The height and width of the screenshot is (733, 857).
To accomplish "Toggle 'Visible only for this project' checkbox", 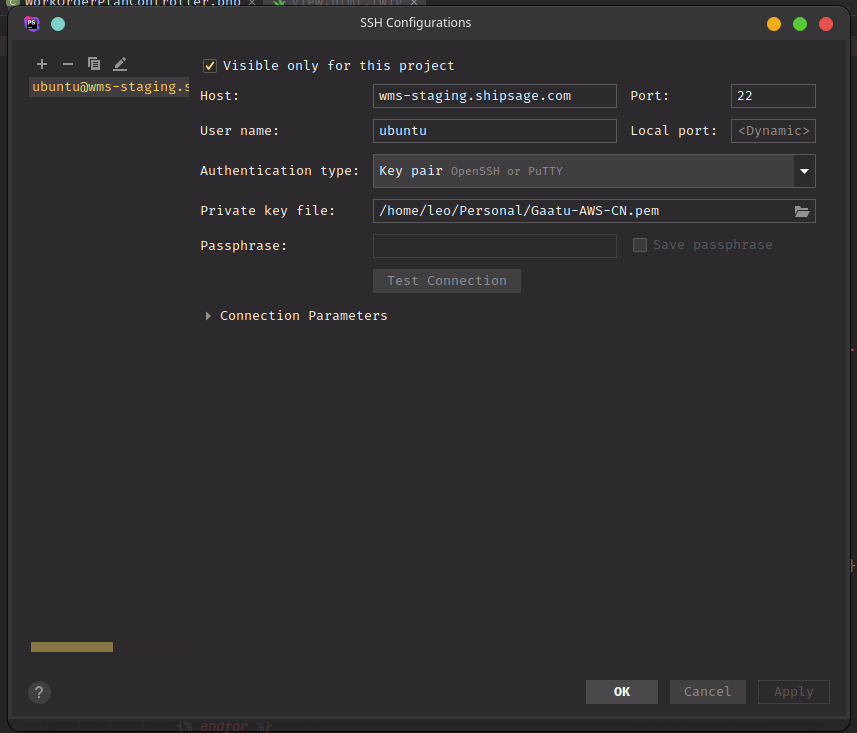I will coord(210,66).
